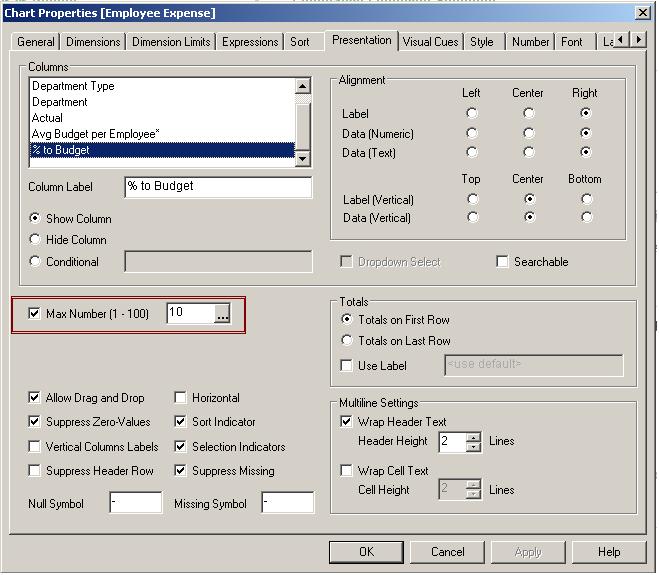
Task: Click the Columns list scroll-up arrow
Action: pyautogui.click(x=303, y=86)
